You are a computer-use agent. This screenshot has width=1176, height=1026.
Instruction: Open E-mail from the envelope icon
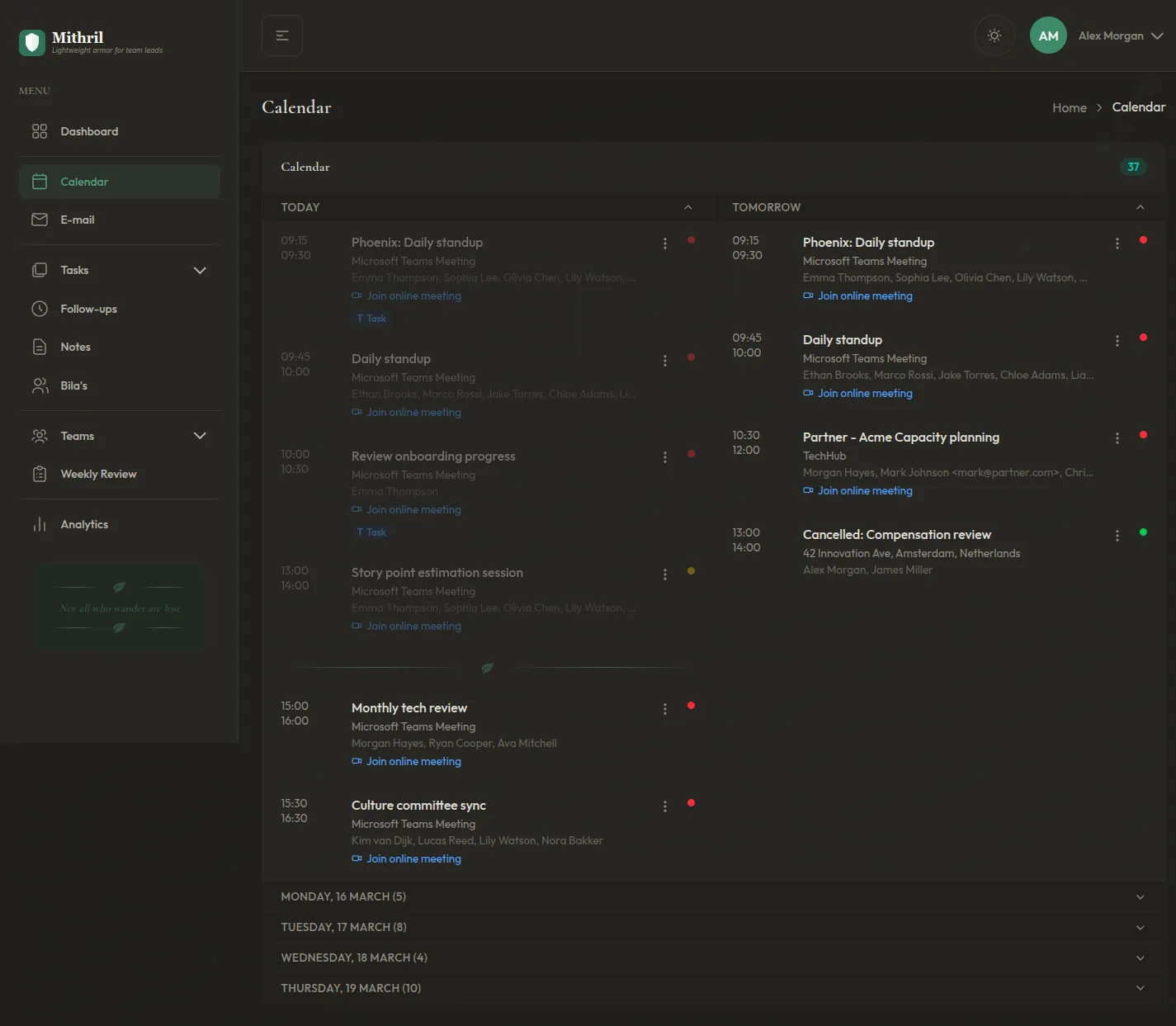click(x=40, y=220)
